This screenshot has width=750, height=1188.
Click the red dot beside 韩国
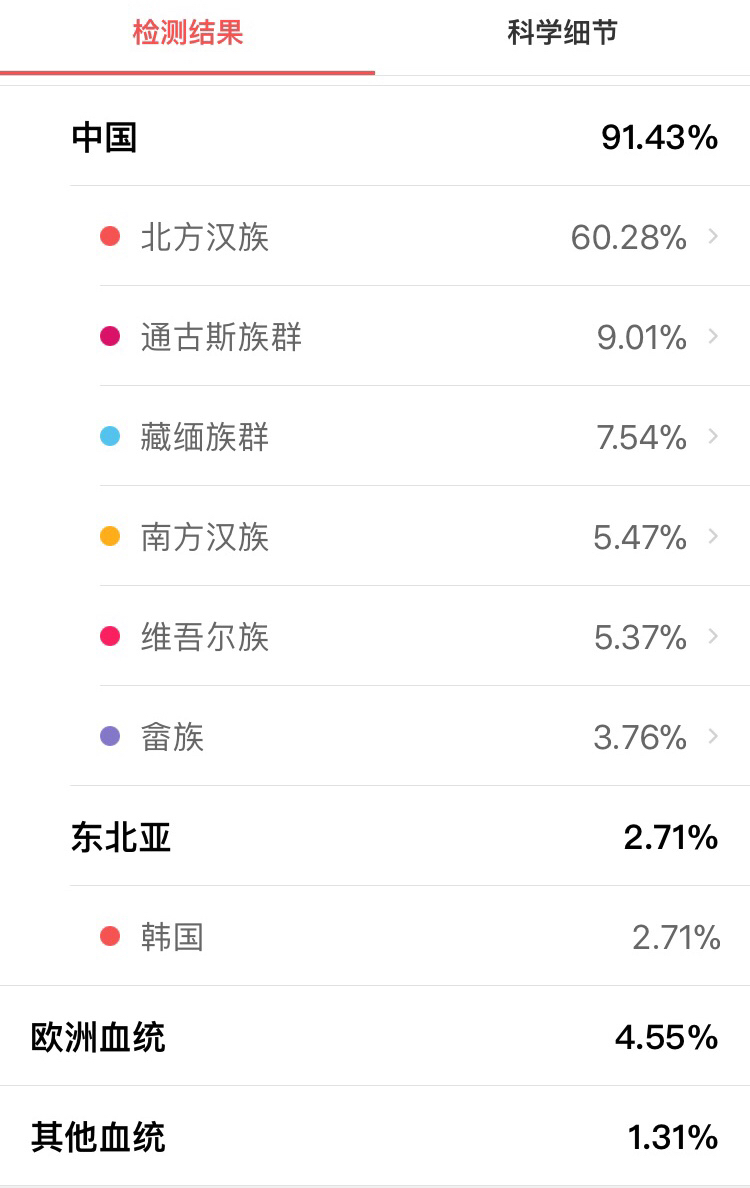[x=110, y=937]
